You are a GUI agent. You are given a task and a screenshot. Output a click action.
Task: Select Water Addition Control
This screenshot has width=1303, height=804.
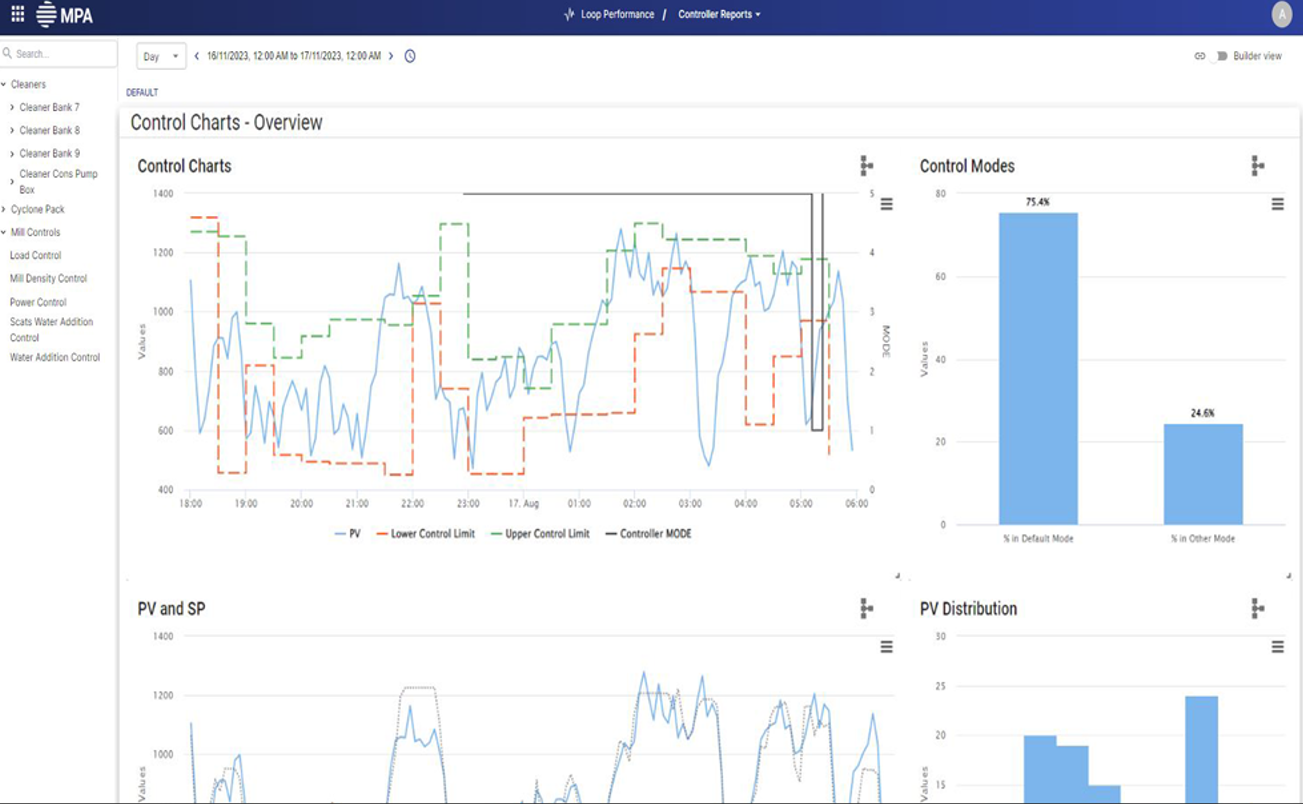(x=55, y=357)
